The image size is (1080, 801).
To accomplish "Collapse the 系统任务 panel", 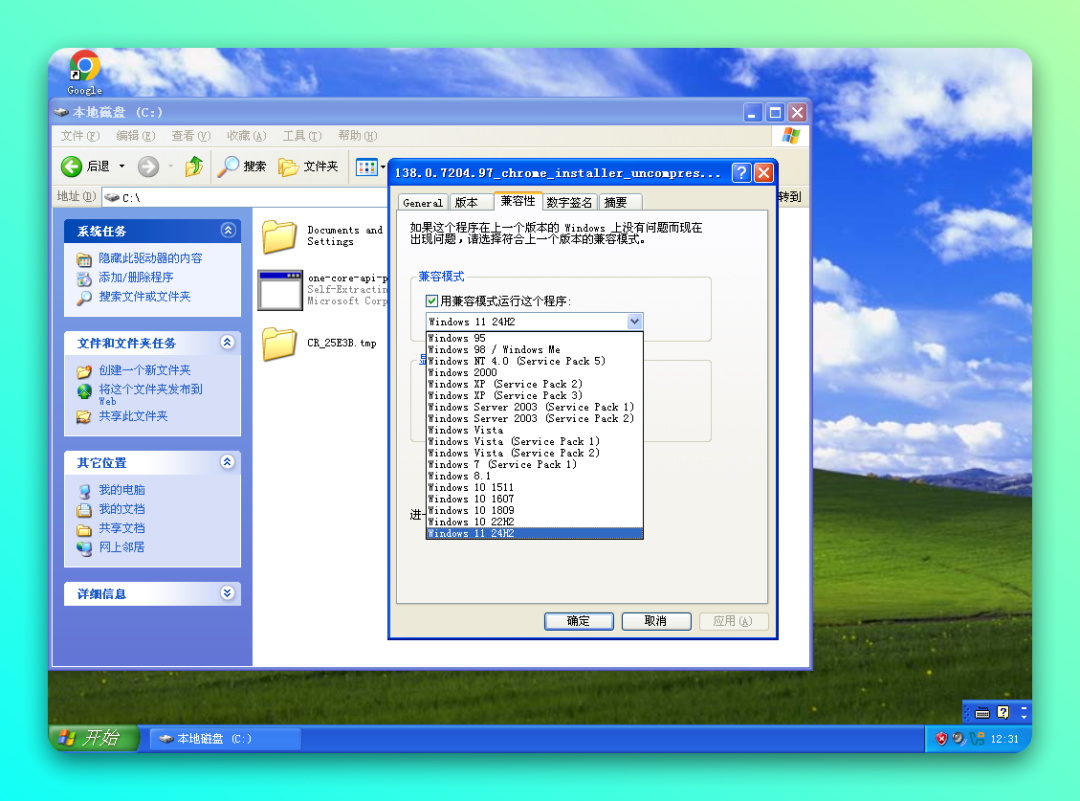I will coord(228,230).
